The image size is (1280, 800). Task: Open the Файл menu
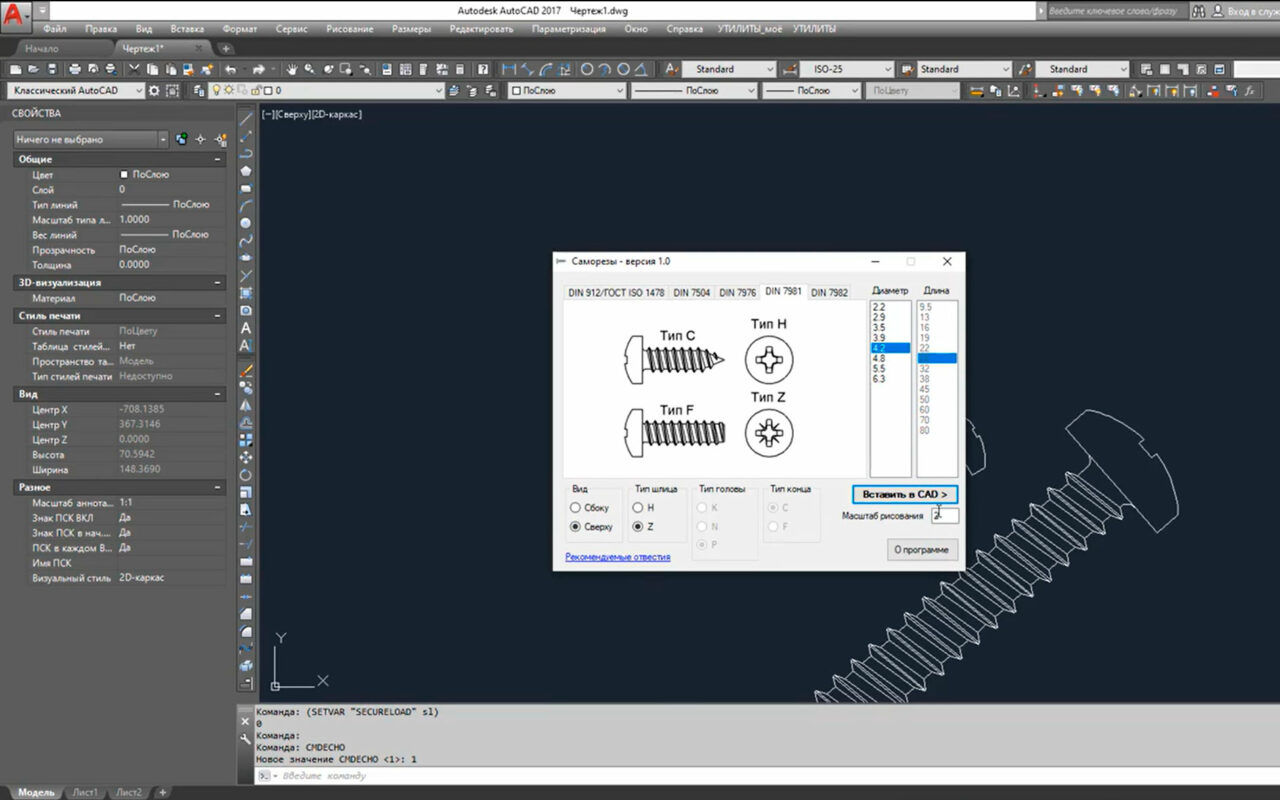coord(55,29)
